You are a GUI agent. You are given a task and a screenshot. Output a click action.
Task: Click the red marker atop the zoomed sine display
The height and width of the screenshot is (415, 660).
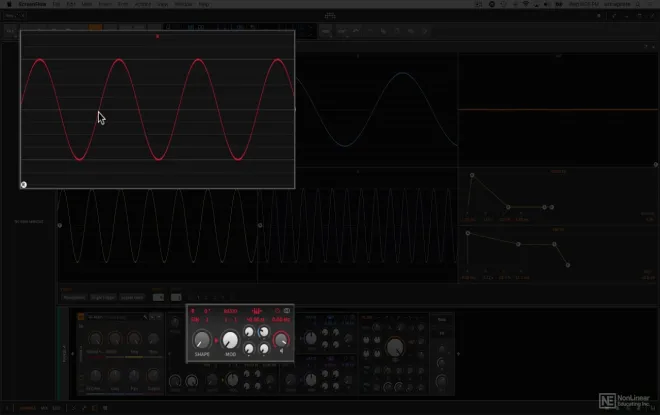157,37
